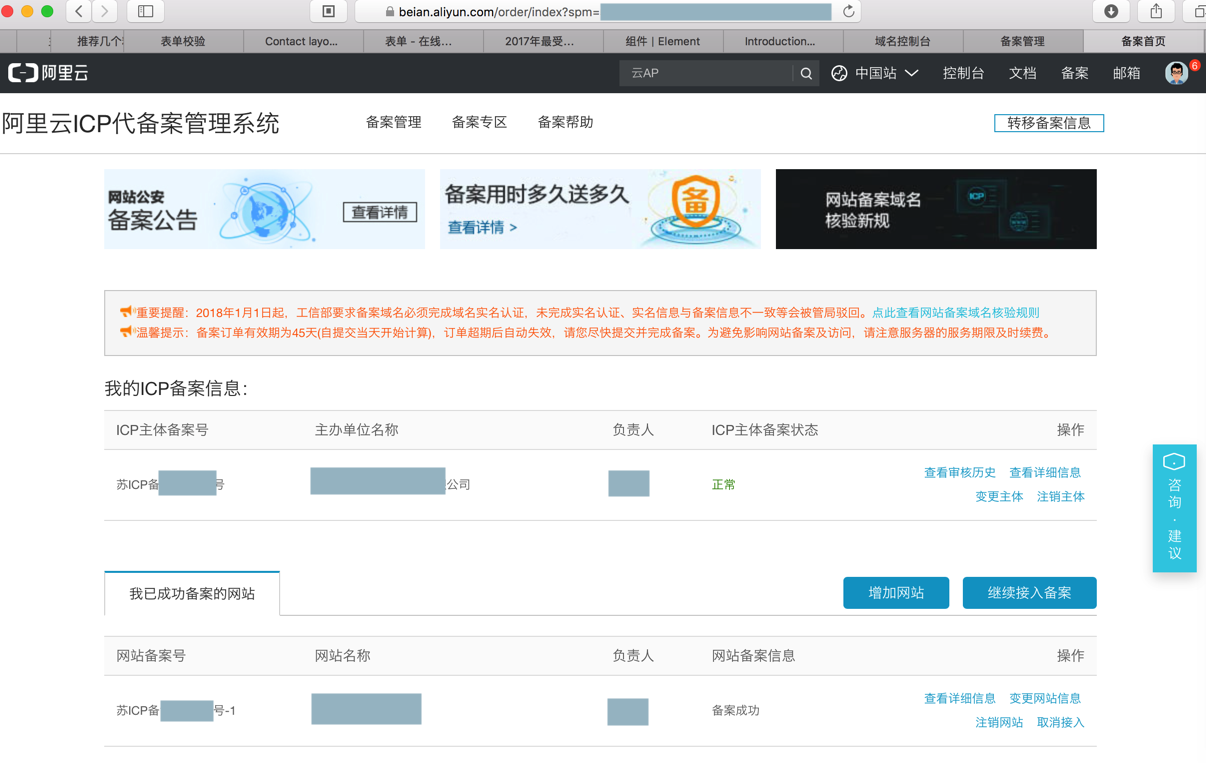1206x763 pixels.
Task: Click the 我的ICP备案信息 heading
Action: coord(176,389)
